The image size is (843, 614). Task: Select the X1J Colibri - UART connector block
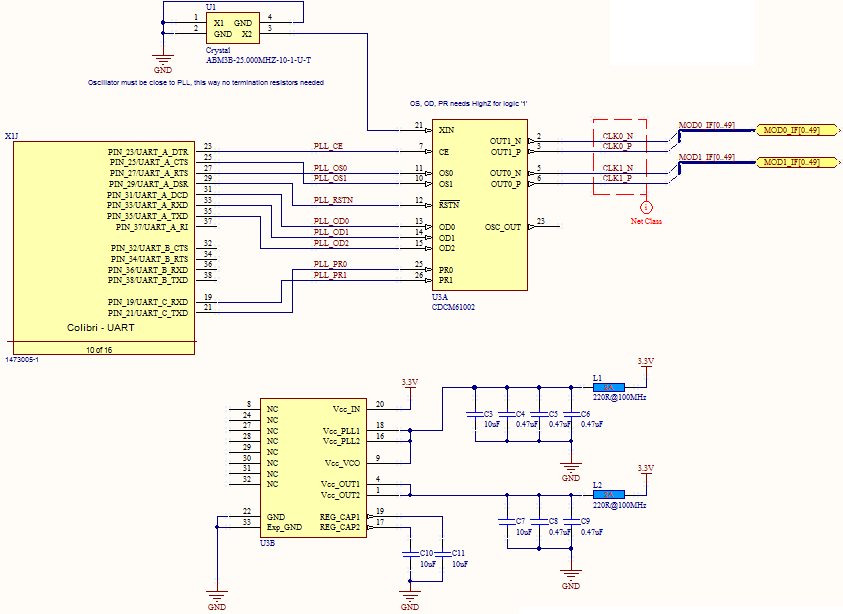(104, 248)
